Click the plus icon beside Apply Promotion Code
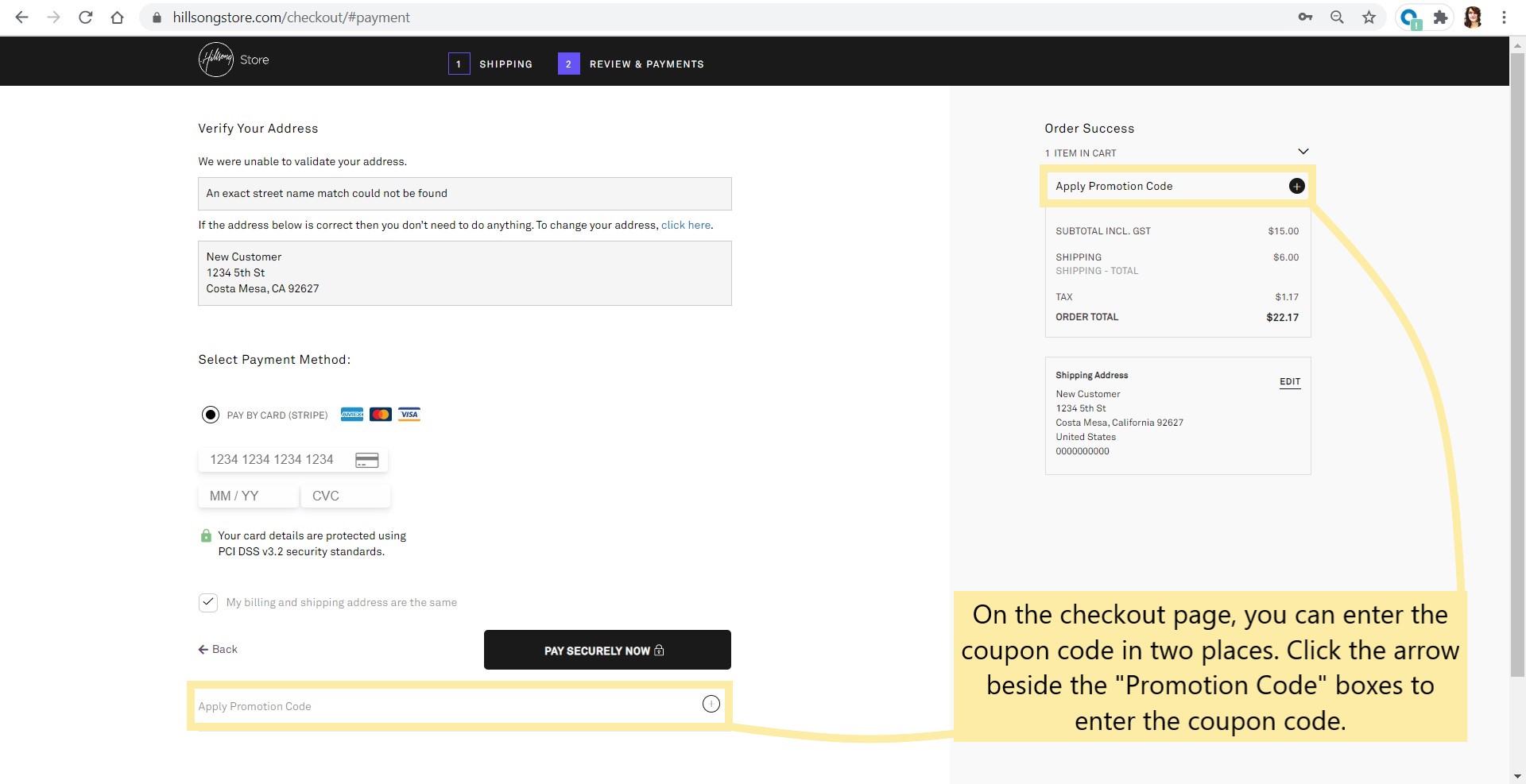 coord(1296,186)
